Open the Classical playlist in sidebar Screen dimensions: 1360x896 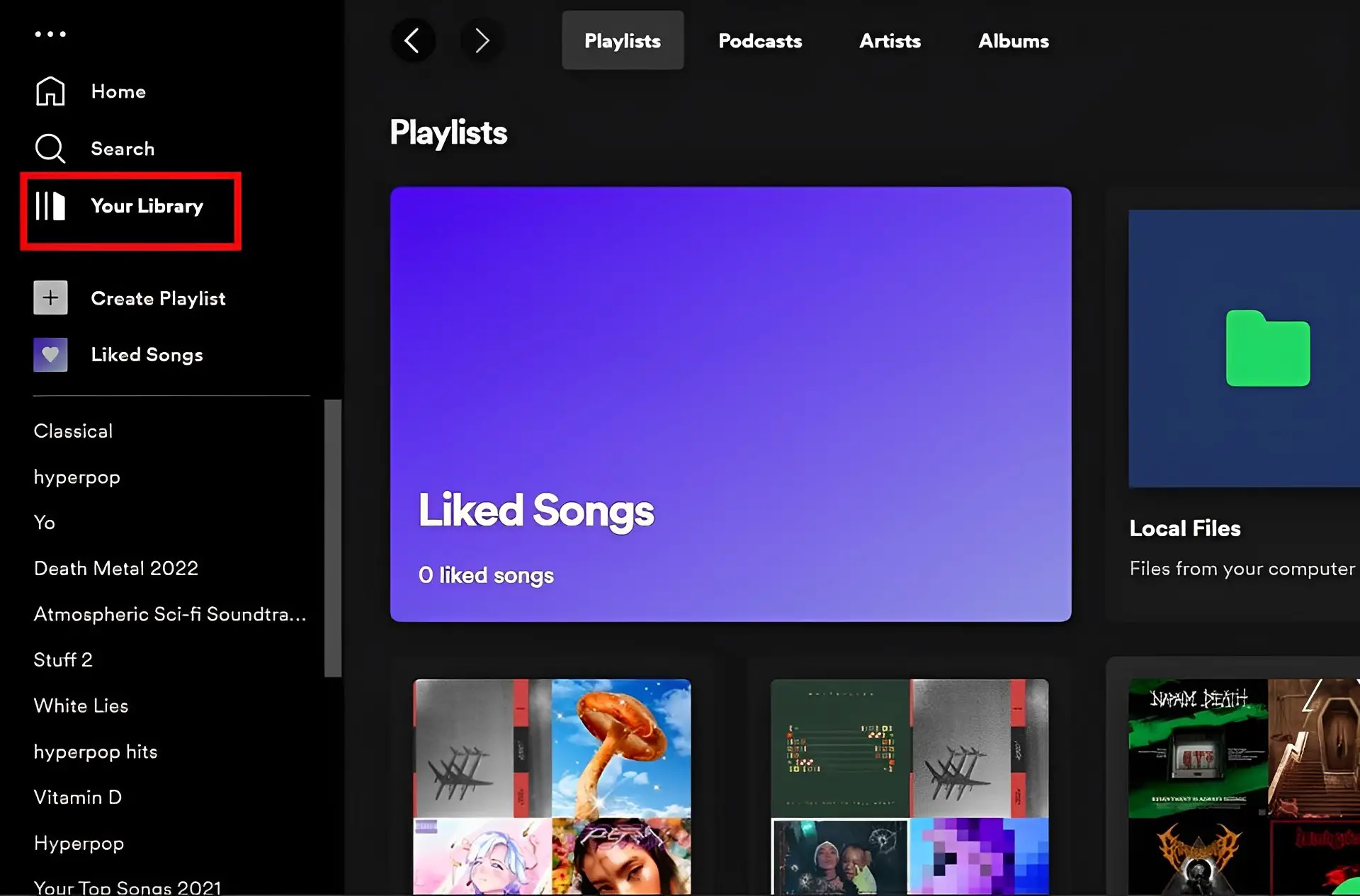pyautogui.click(x=73, y=431)
